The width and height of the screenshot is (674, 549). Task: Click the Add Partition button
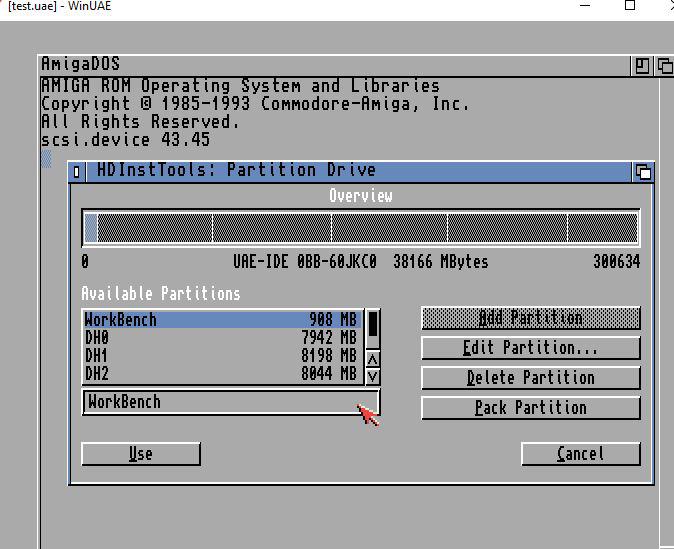(x=531, y=318)
